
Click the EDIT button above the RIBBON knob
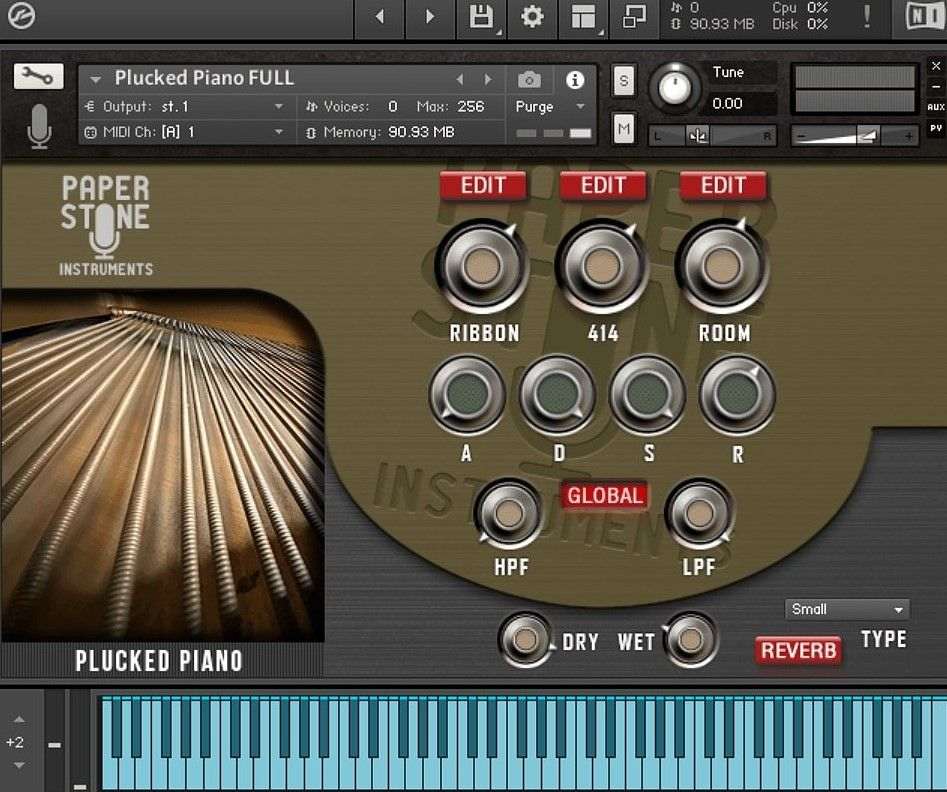(483, 185)
